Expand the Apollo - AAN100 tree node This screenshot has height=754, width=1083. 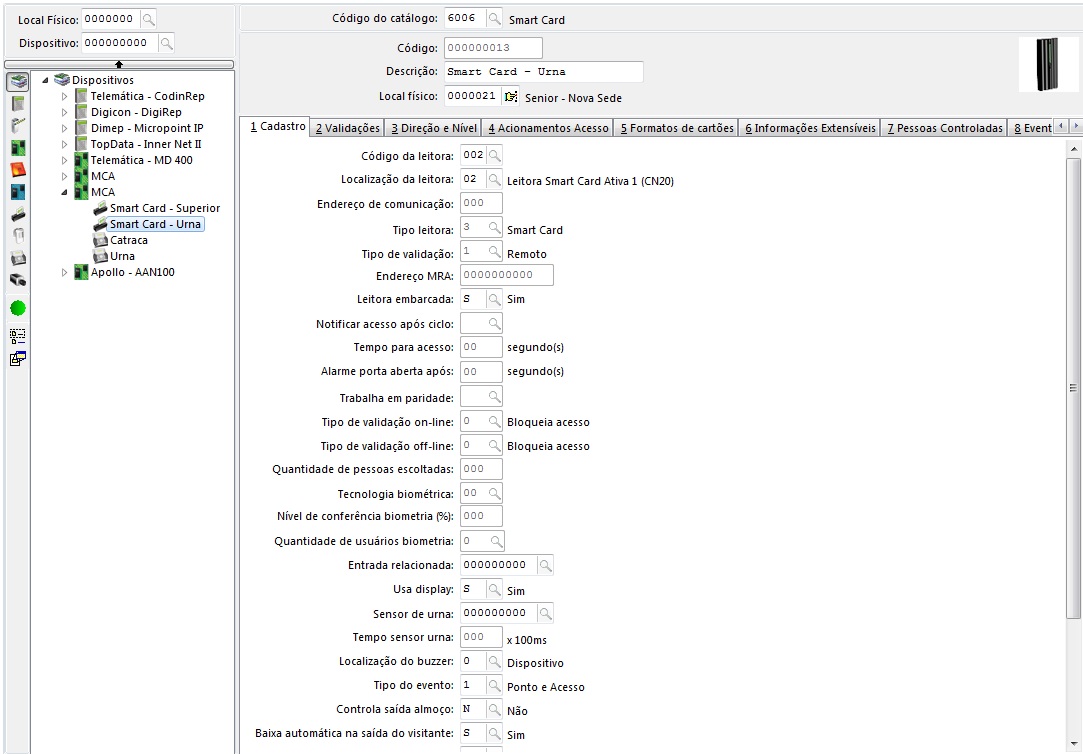(x=65, y=272)
